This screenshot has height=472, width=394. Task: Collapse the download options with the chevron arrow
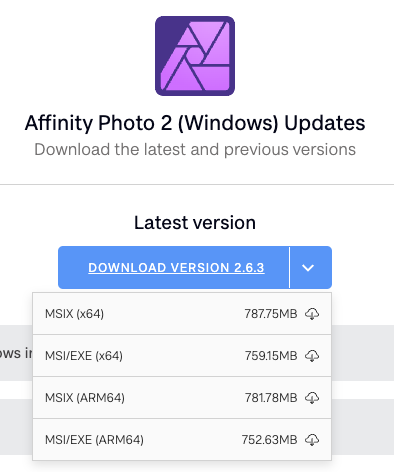click(x=308, y=268)
